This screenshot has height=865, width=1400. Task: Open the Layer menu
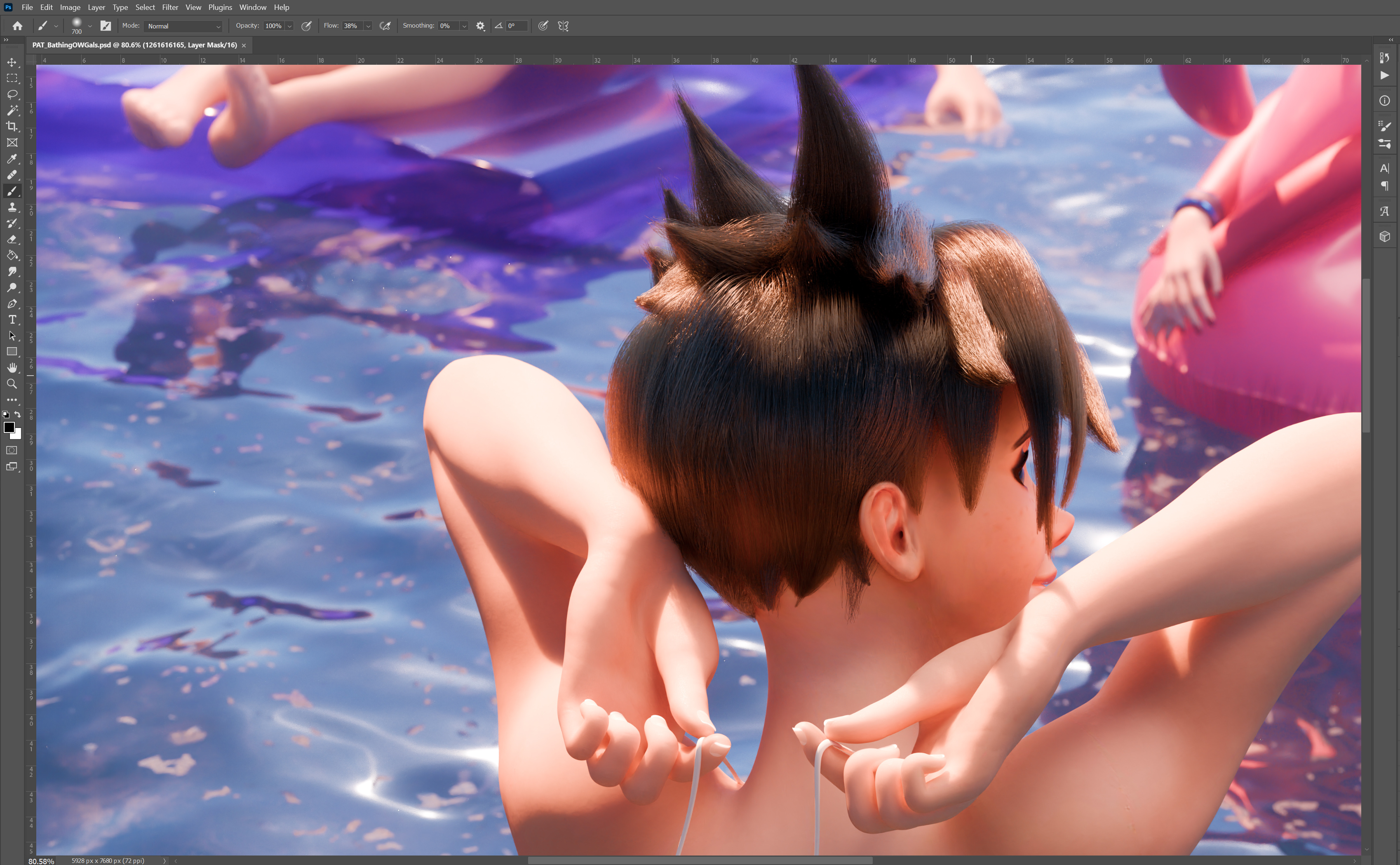[96, 7]
